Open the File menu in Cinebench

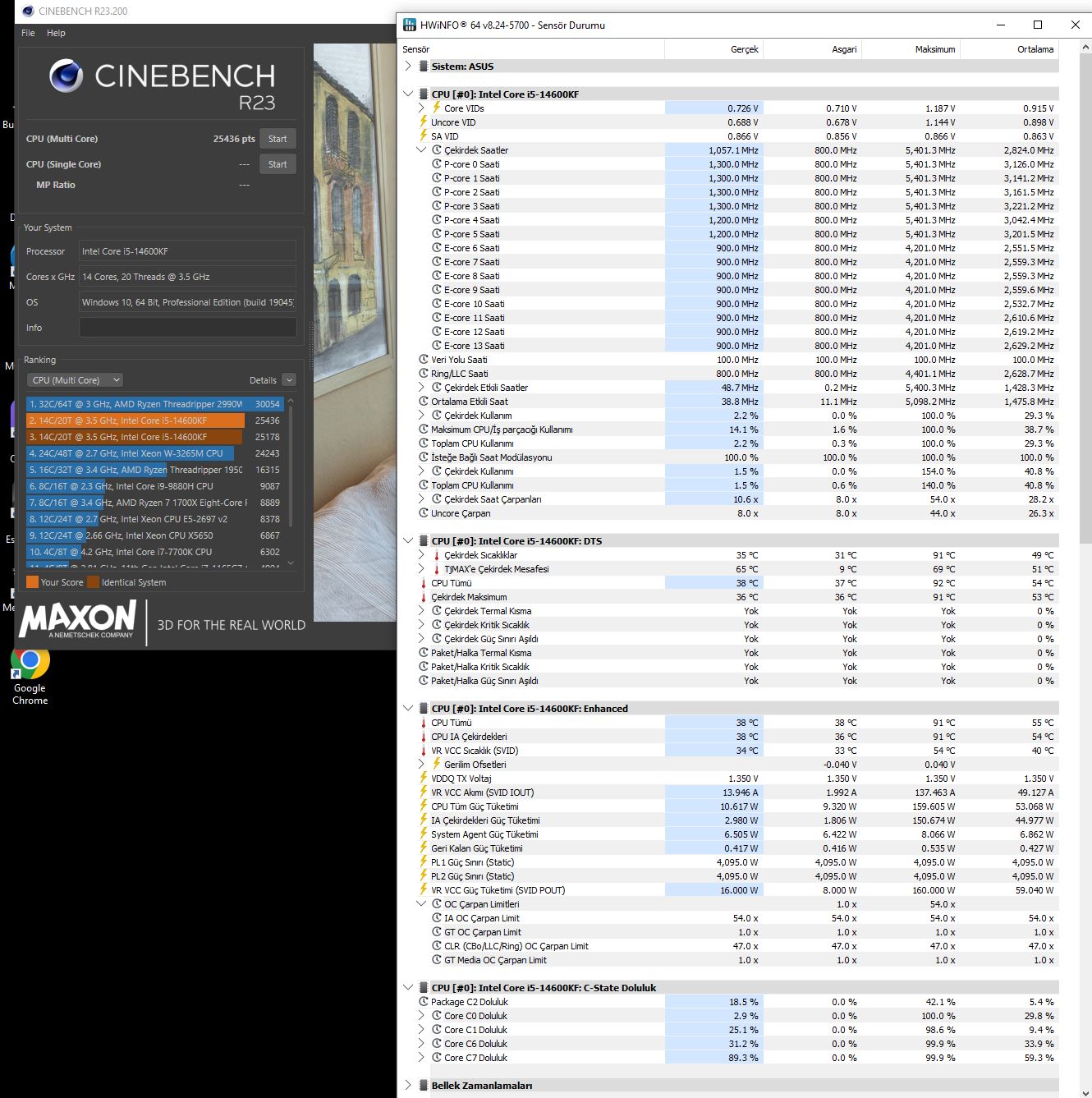click(x=28, y=33)
